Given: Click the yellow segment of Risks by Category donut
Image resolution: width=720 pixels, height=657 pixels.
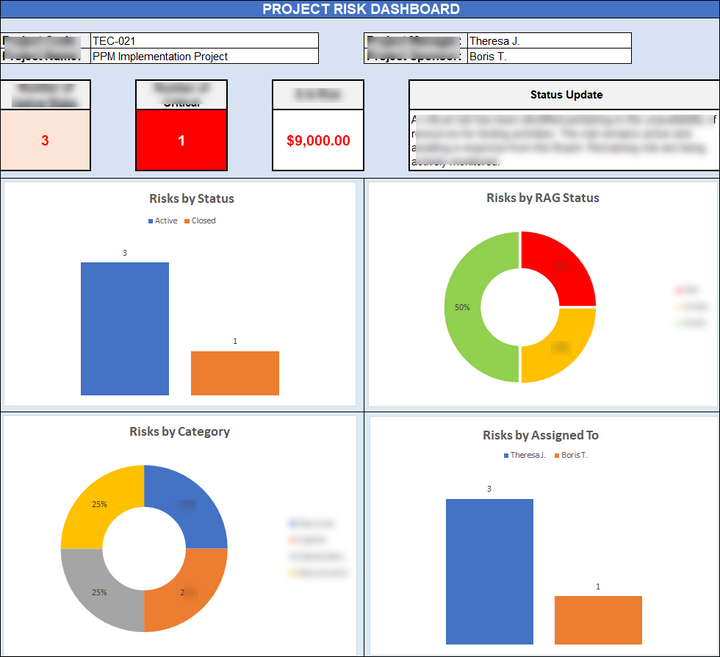Looking at the screenshot, I should pyautogui.click(x=93, y=503).
